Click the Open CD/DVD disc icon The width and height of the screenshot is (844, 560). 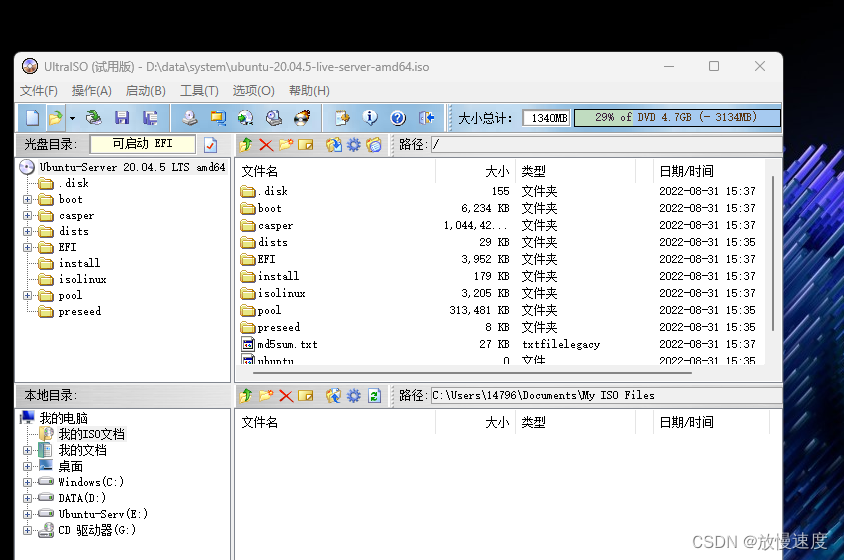pos(94,117)
